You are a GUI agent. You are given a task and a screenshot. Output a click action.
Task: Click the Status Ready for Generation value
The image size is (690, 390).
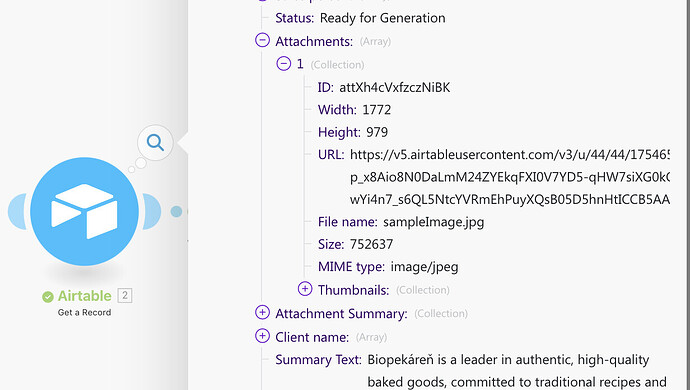pos(382,18)
